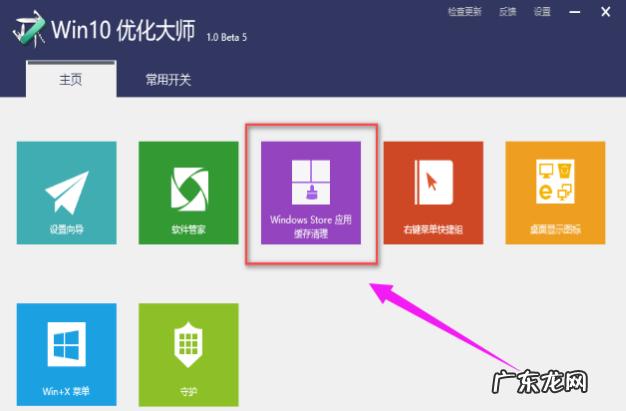This screenshot has height=411, width=626.
Task: Open the 软件管家 green tile
Action: (x=188, y=193)
